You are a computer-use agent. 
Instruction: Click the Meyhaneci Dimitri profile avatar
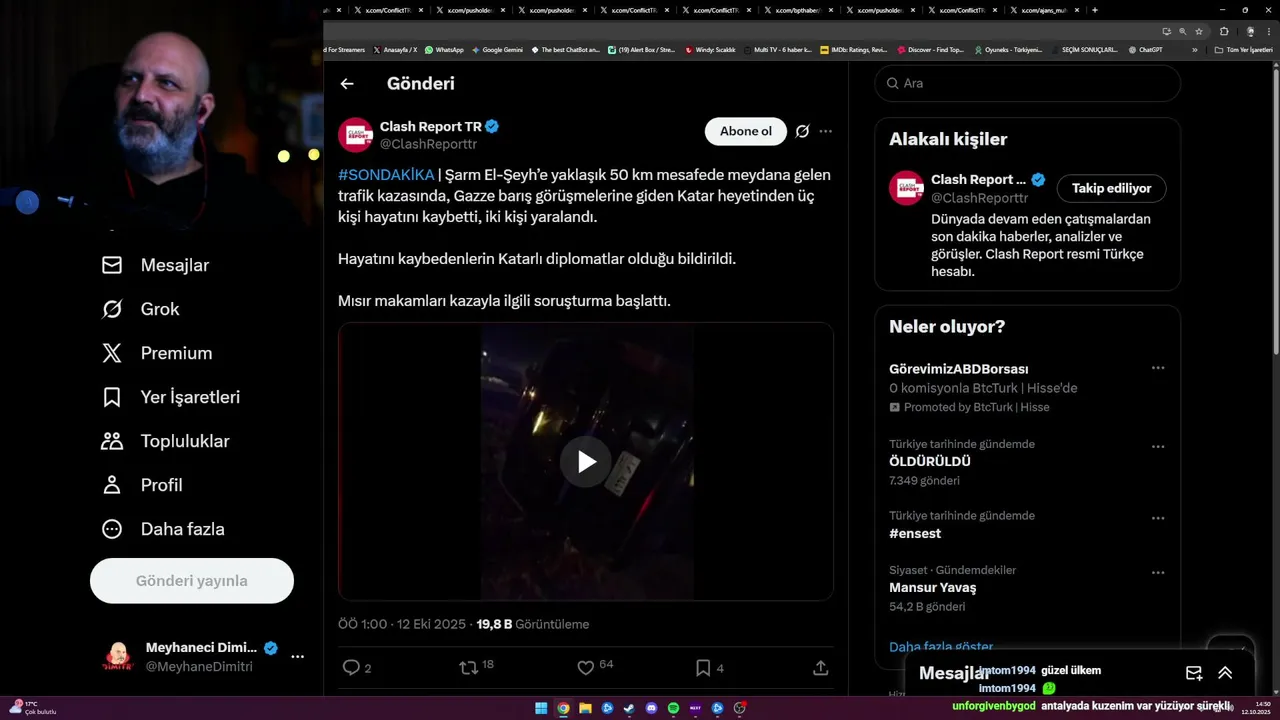coord(118,657)
